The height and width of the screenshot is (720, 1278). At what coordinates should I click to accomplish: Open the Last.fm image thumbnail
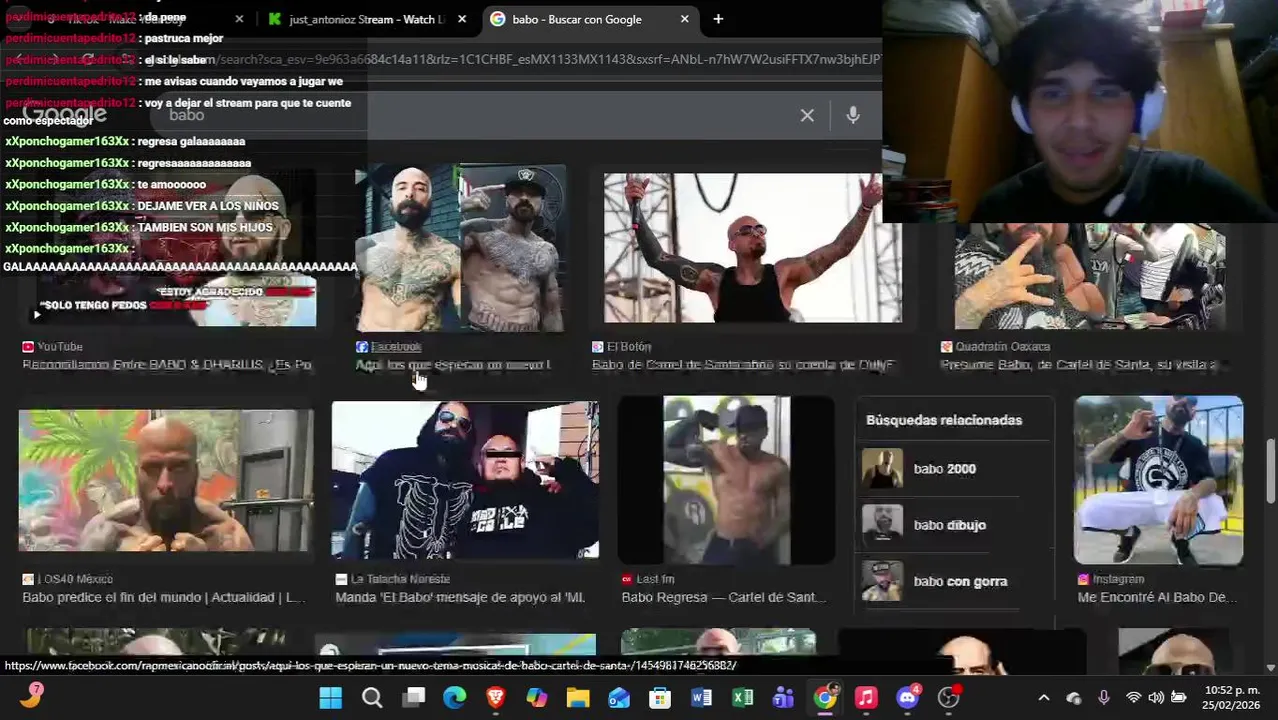tap(726, 480)
